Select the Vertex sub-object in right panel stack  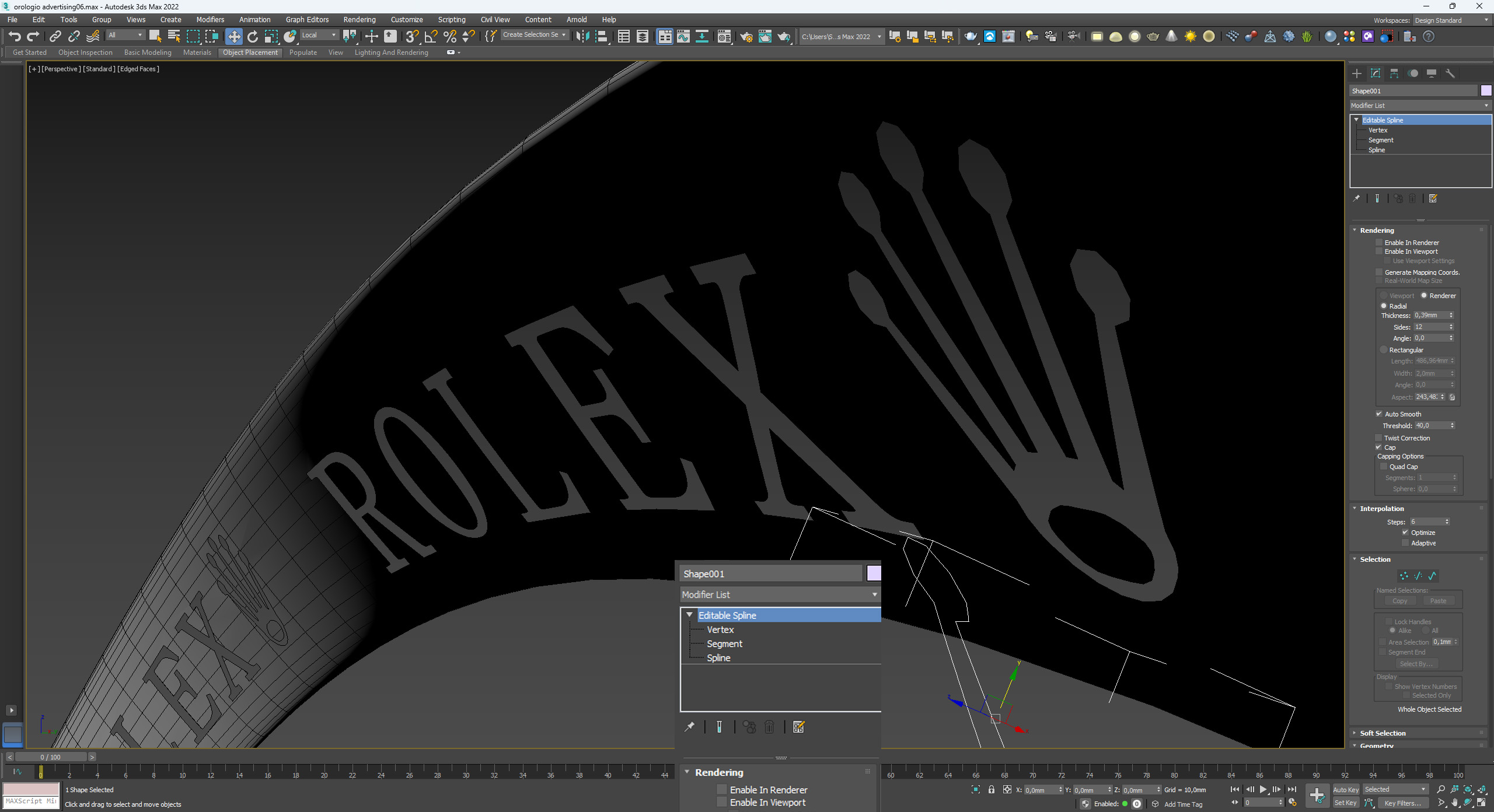[1377, 130]
